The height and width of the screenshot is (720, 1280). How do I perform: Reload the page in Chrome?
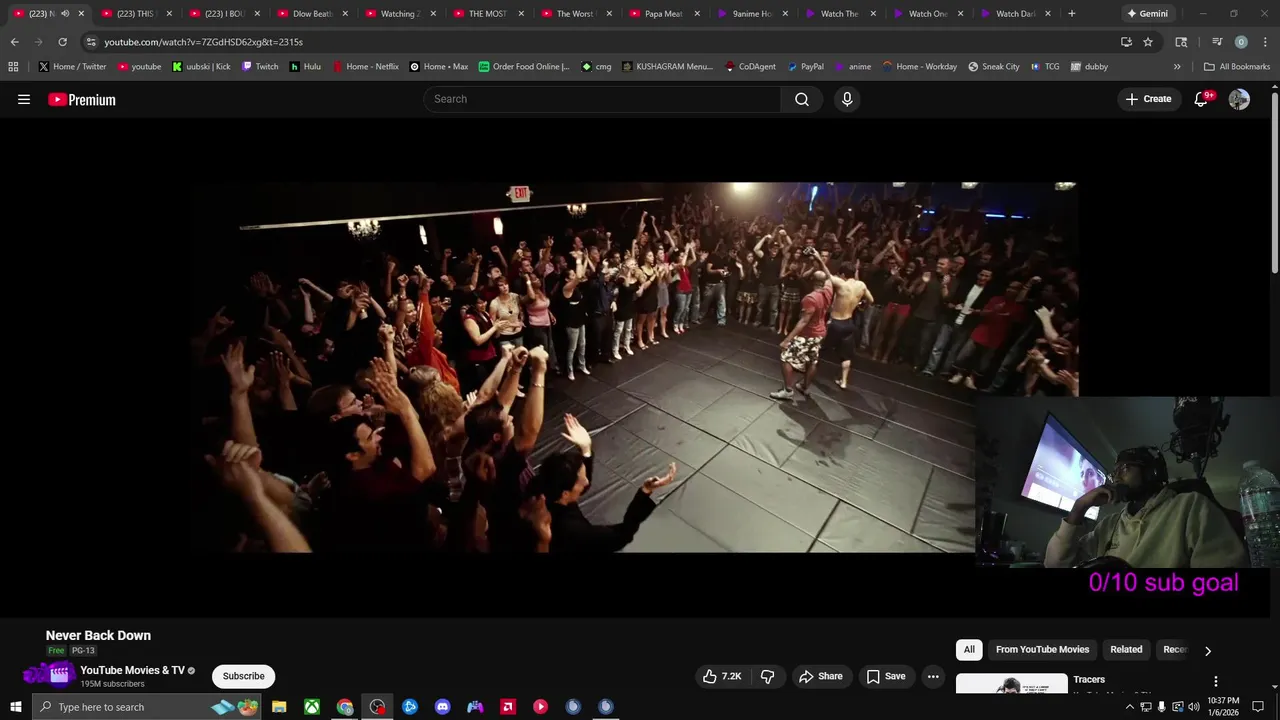62,42
